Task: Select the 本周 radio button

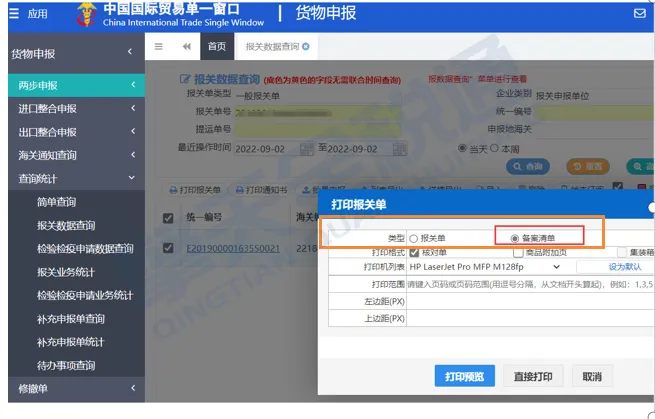Action: (494, 148)
